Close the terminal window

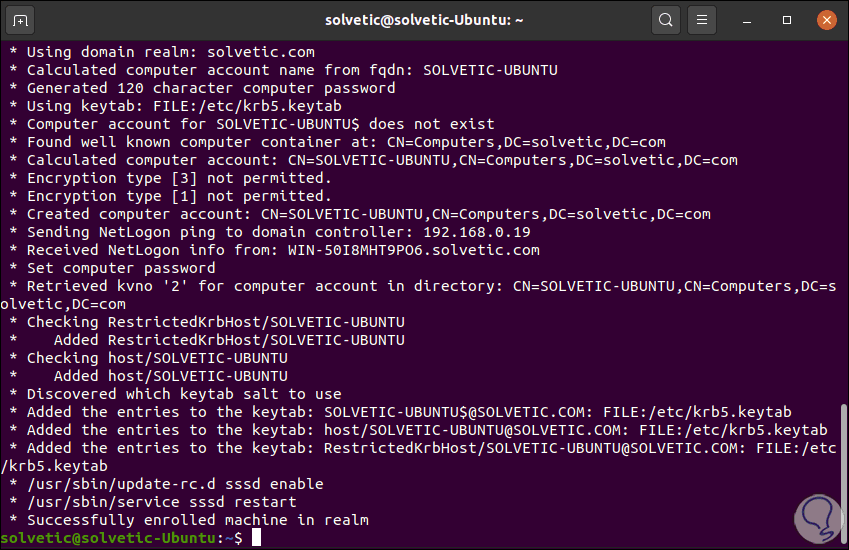825,19
